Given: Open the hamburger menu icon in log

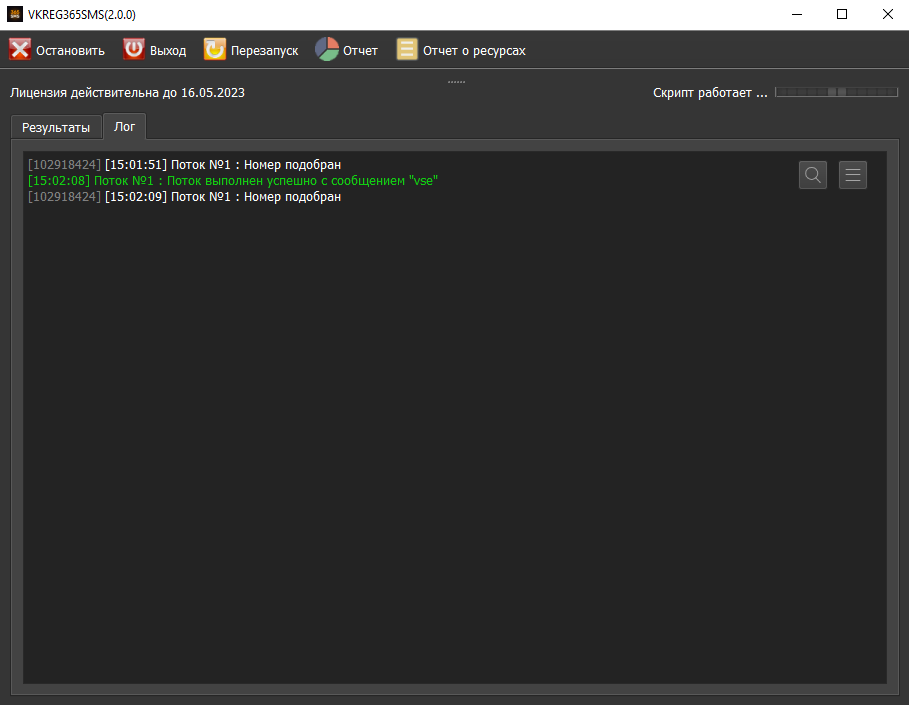Looking at the screenshot, I should pos(853,175).
